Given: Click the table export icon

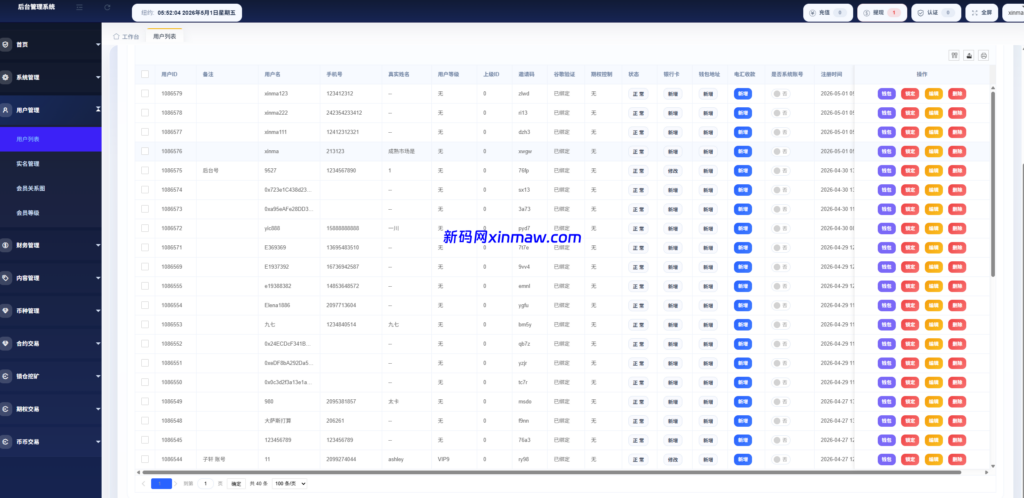Looking at the screenshot, I should click(969, 55).
